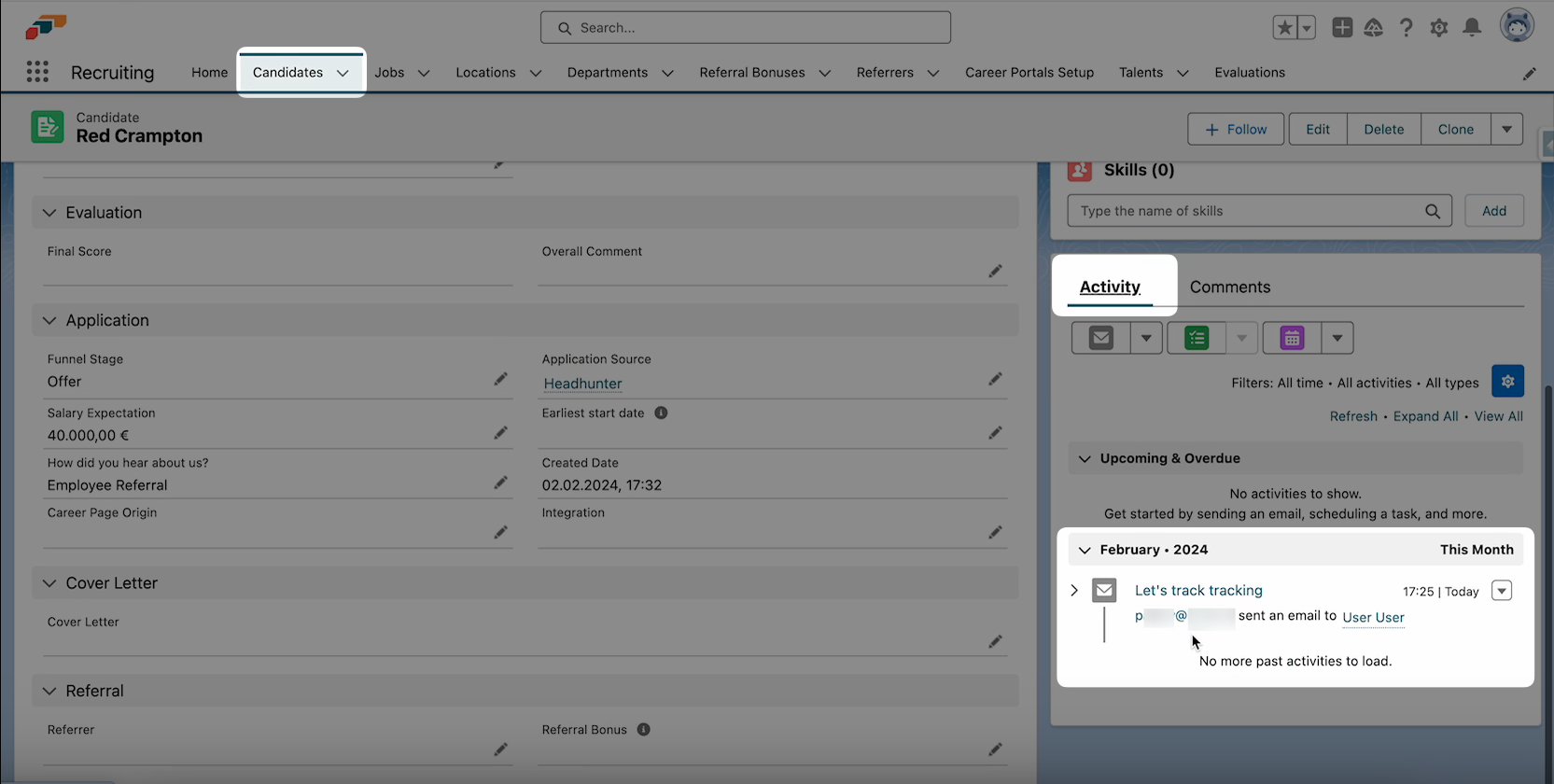Edit the Funnel Stage field pencil
This screenshot has width=1554, height=784.
point(501,379)
